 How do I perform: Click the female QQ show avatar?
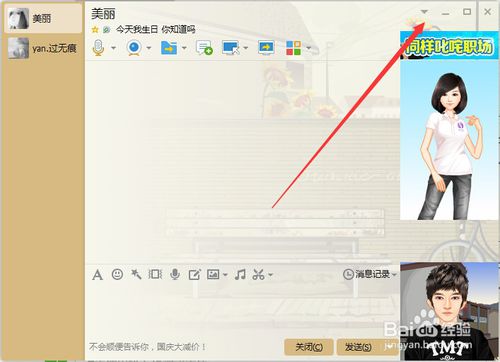(x=449, y=139)
